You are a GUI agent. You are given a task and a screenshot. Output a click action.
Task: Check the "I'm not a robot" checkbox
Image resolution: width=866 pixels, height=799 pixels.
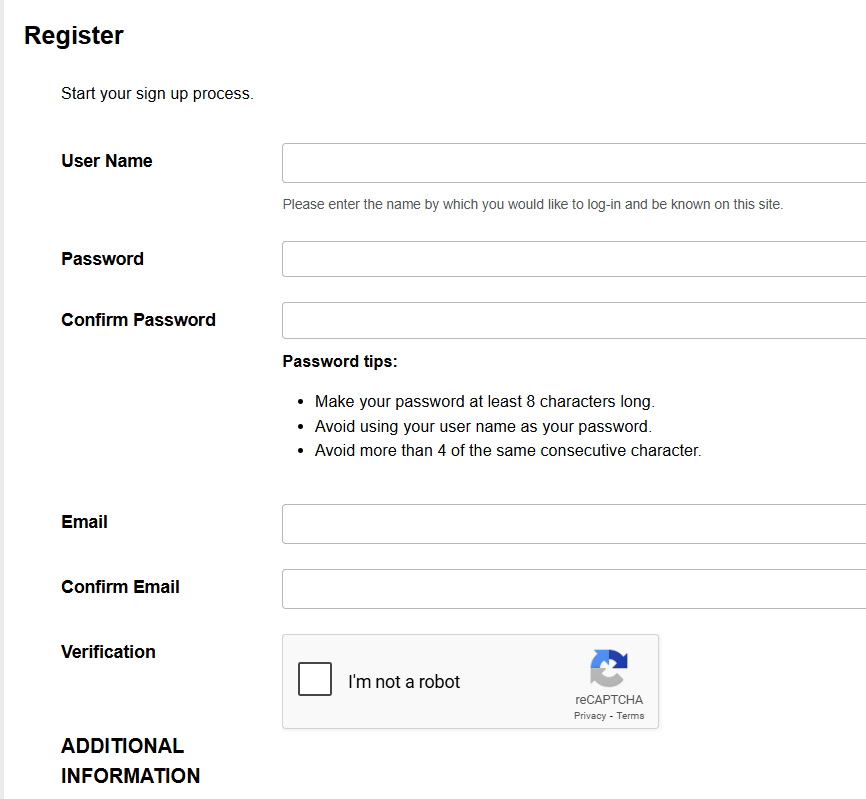(x=315, y=680)
